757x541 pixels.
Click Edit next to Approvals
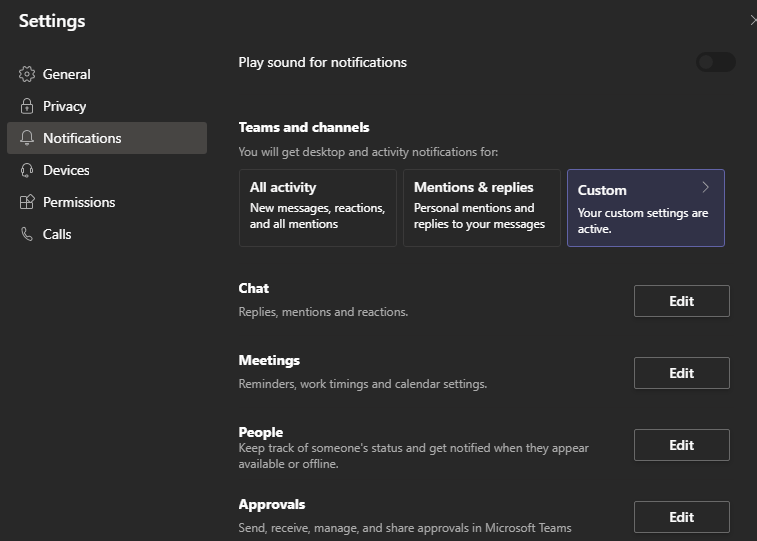(x=681, y=517)
